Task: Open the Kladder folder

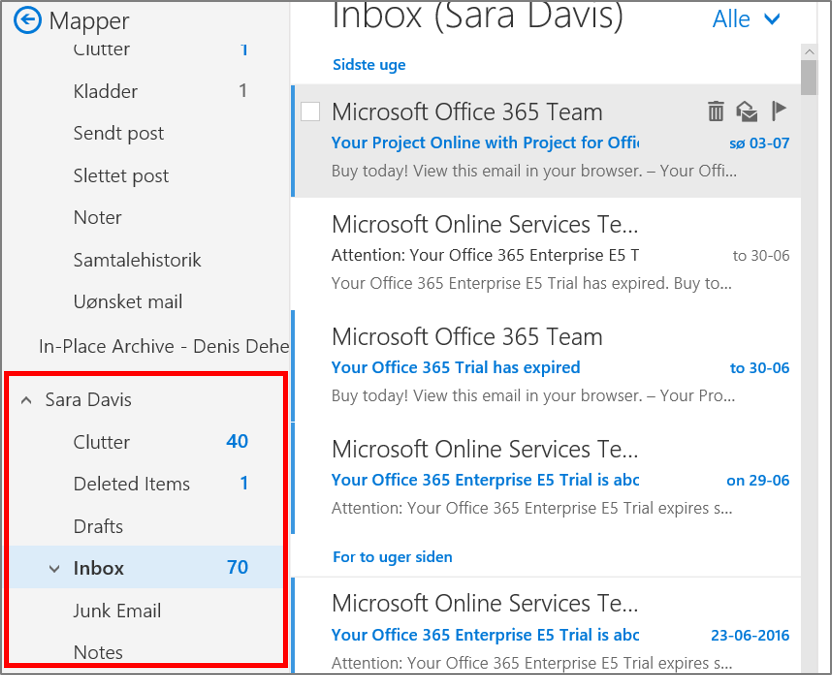Action: pyautogui.click(x=105, y=91)
